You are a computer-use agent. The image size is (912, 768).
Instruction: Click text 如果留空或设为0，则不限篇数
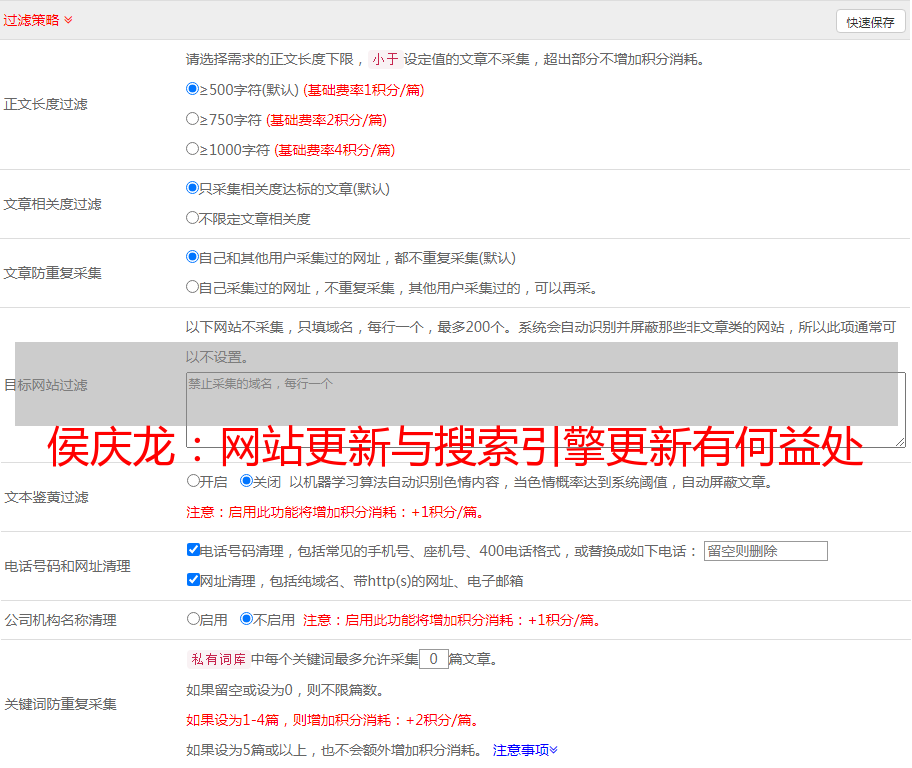(x=284, y=691)
